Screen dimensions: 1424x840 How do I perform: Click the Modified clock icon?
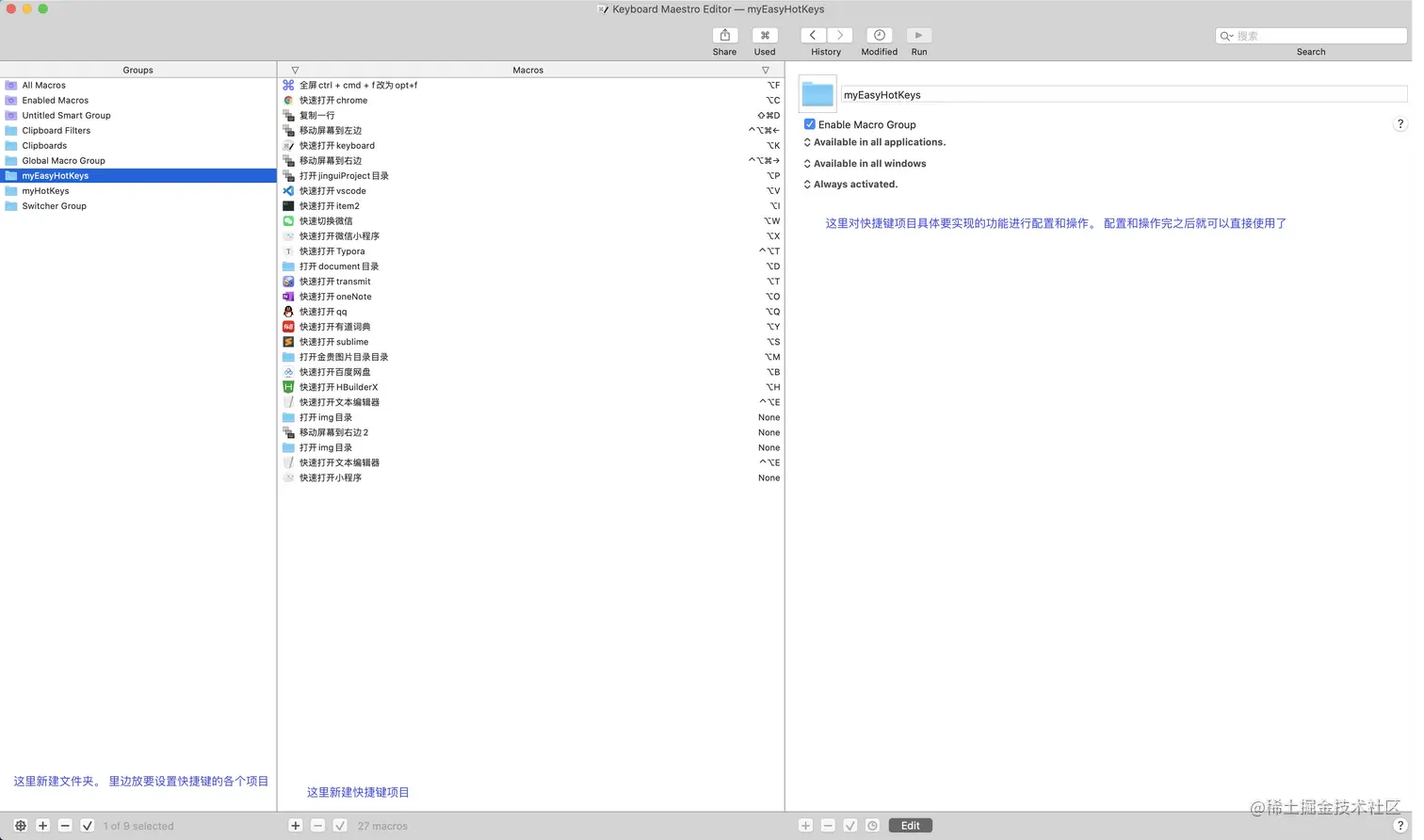click(x=879, y=36)
